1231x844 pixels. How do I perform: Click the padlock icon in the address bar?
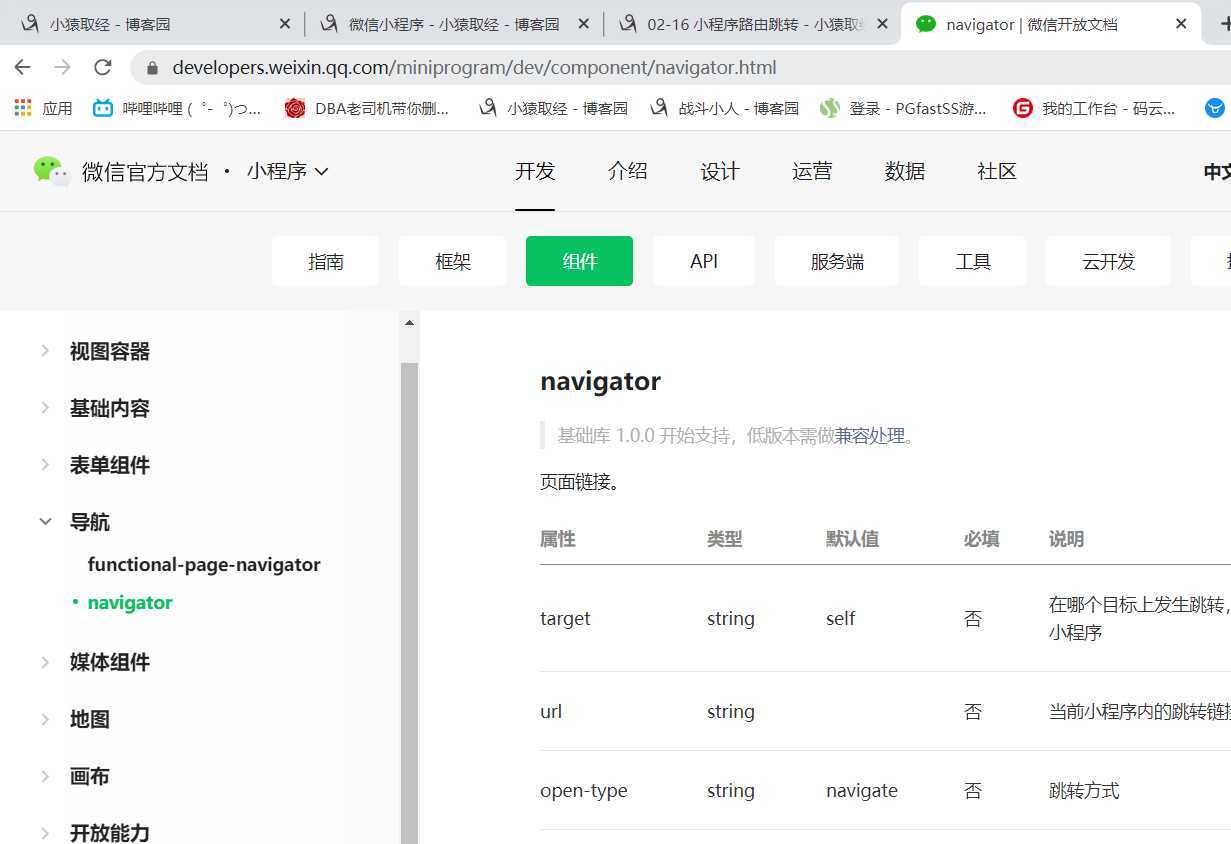pos(152,68)
